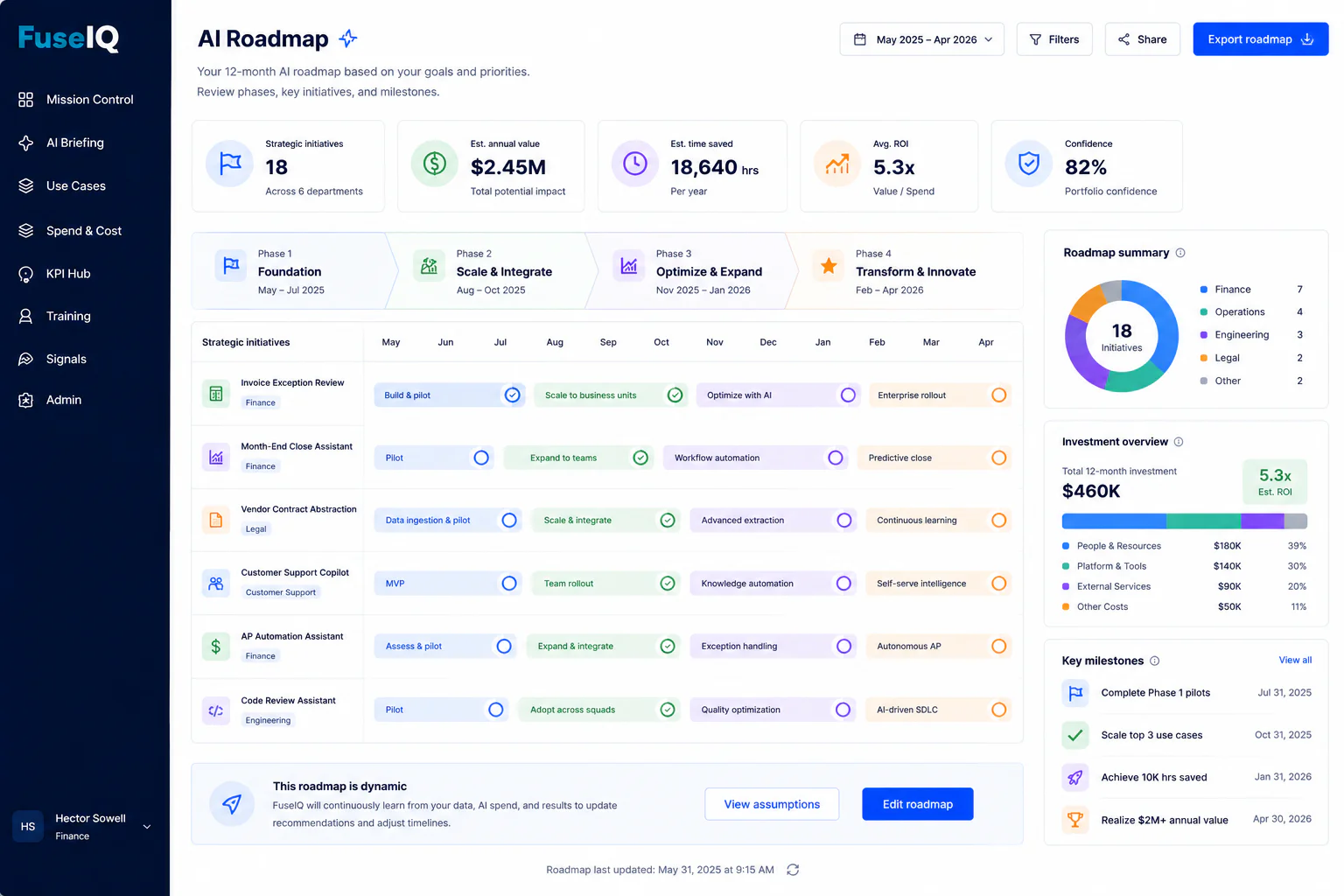Open the Filters button

point(1054,39)
